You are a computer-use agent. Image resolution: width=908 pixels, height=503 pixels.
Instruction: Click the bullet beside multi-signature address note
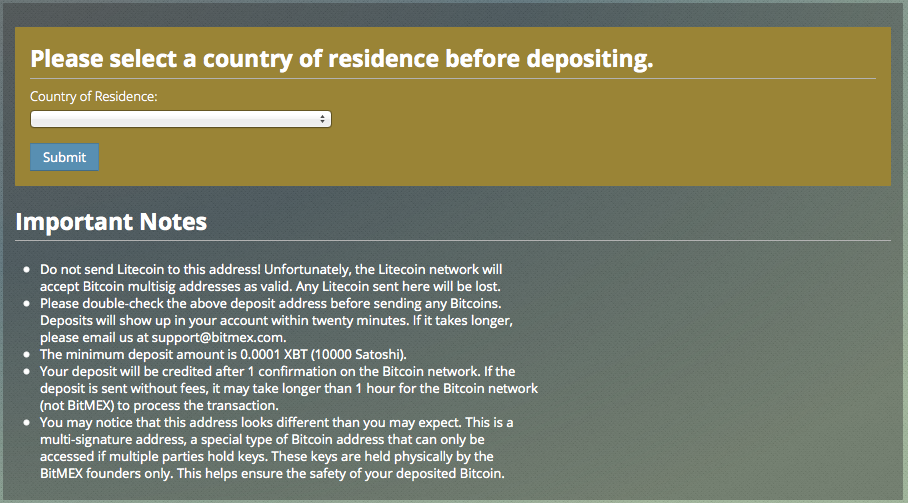click(x=27, y=422)
